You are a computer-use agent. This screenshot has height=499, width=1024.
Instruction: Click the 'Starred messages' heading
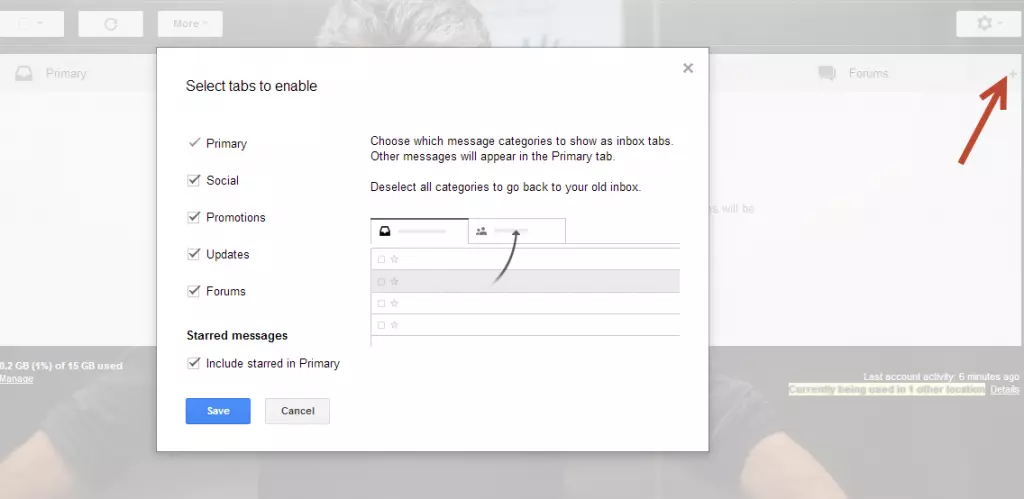(x=237, y=336)
